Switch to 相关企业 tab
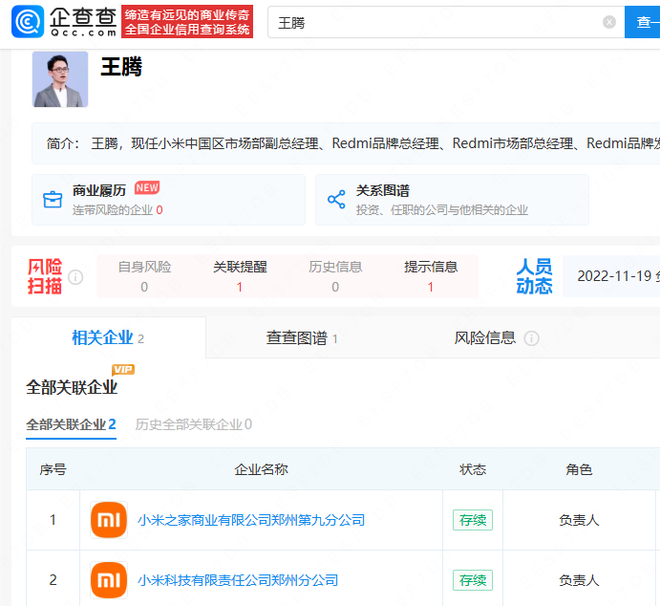 pos(107,338)
